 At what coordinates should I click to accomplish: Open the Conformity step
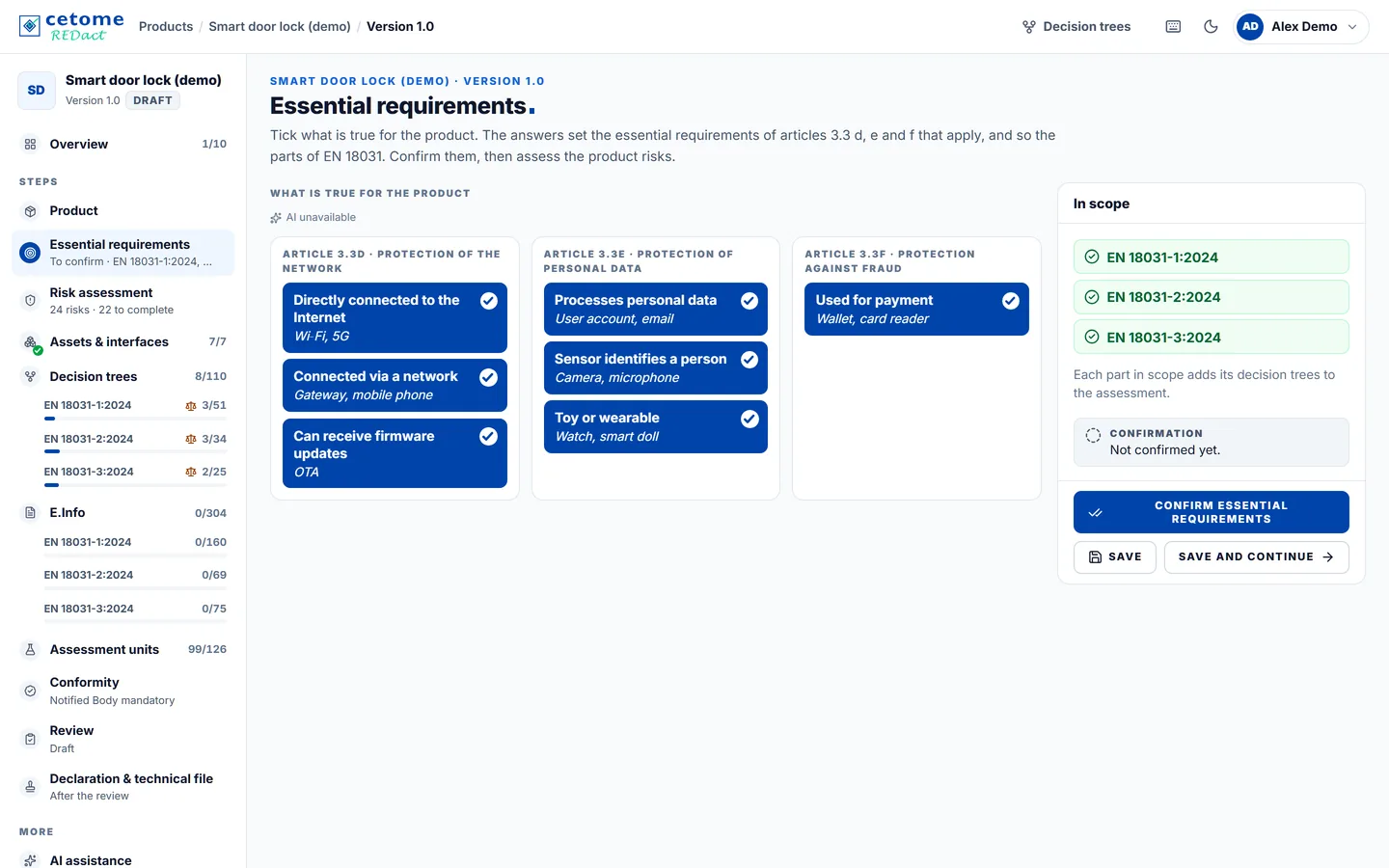pyautogui.click(x=123, y=691)
